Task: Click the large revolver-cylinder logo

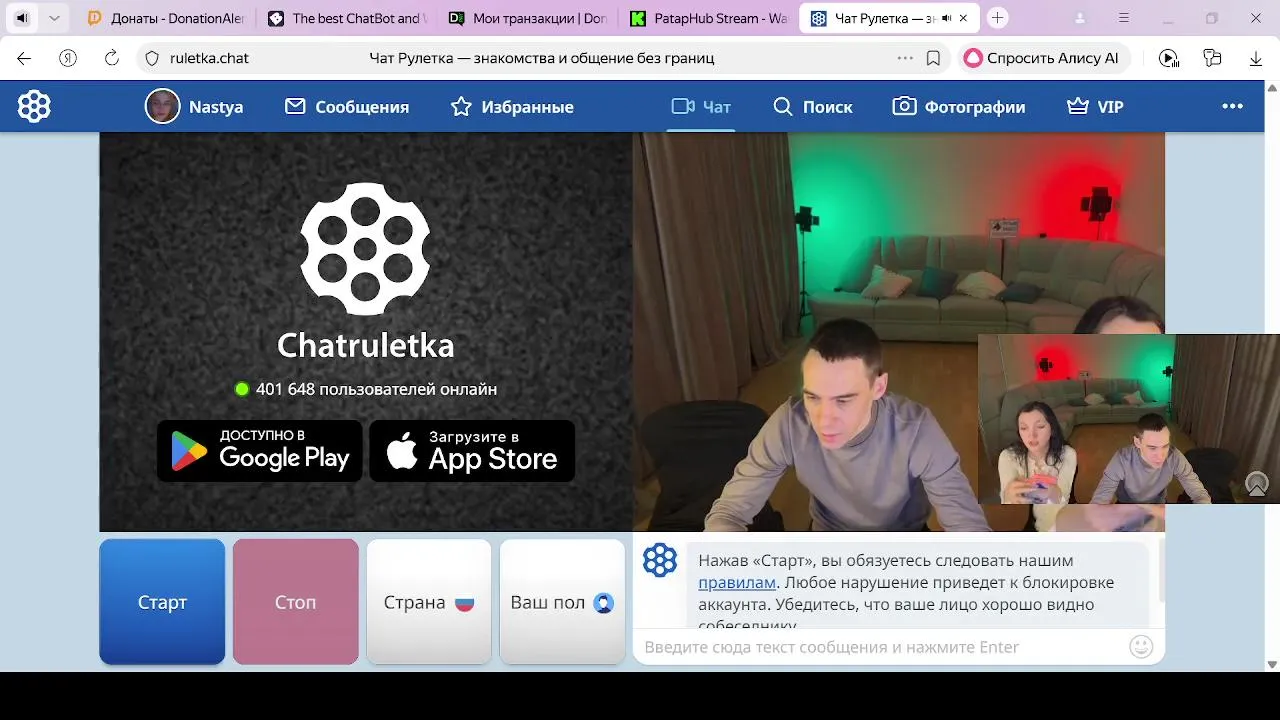Action: (365, 248)
